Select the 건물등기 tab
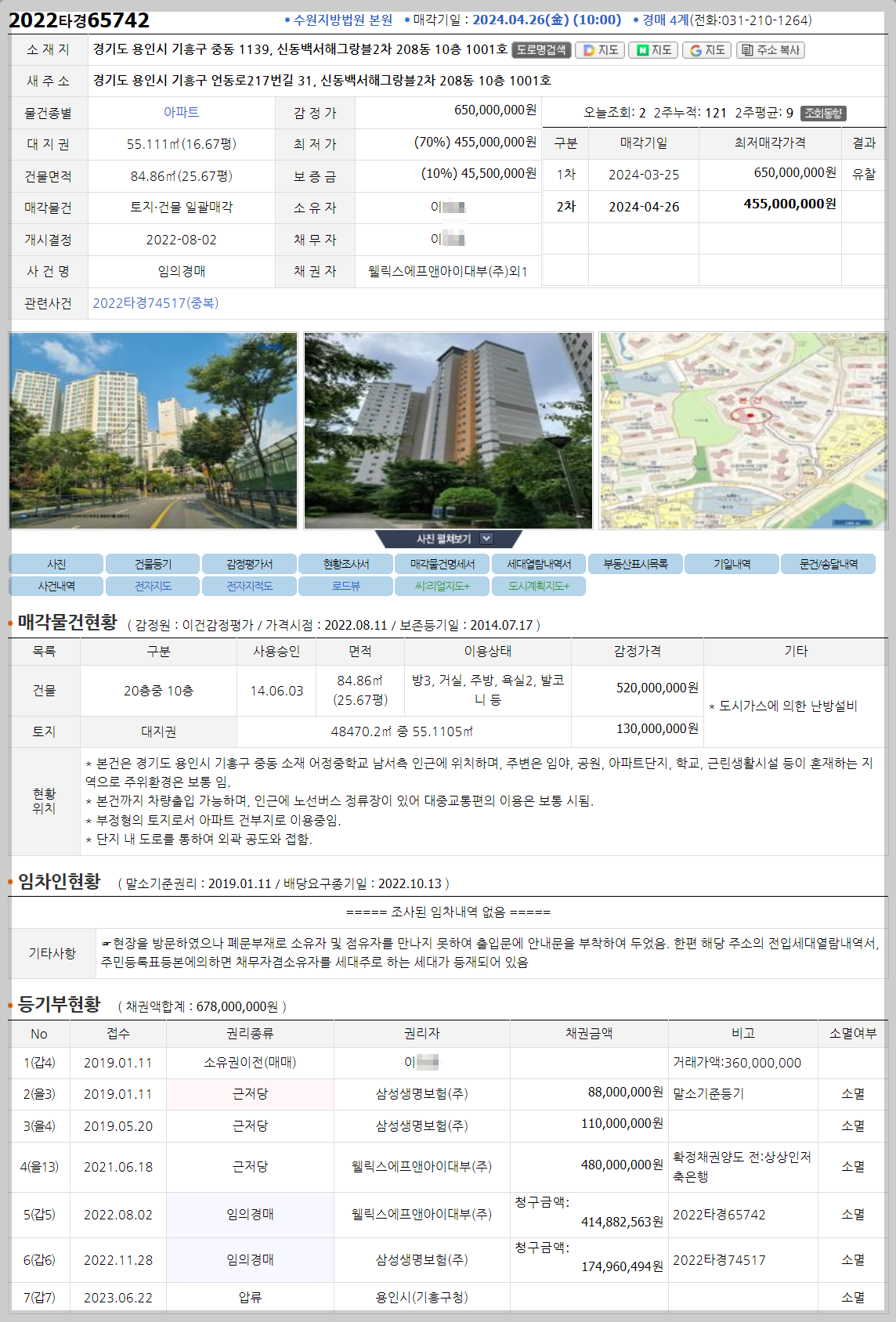896x1322 pixels. pyautogui.click(x=153, y=564)
